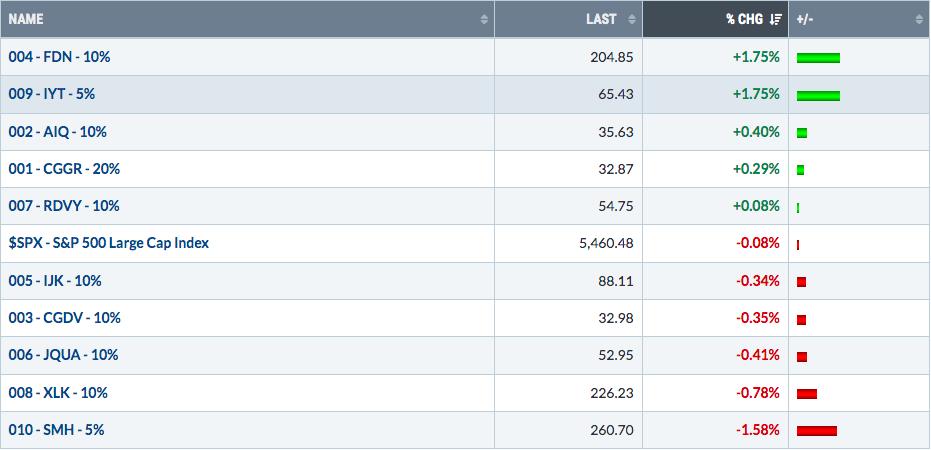Click the 007 - RDVY - 10% symbol link

click(64, 206)
